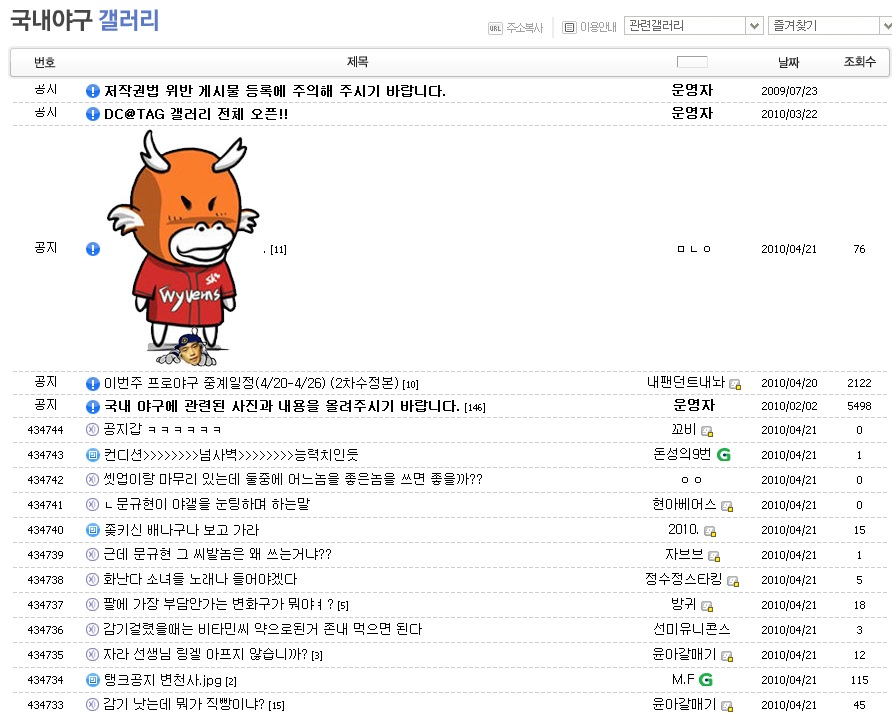This screenshot has height=714, width=892.
Task: Expand the 관련갤러리 dropdown arrow
Action: (x=754, y=26)
